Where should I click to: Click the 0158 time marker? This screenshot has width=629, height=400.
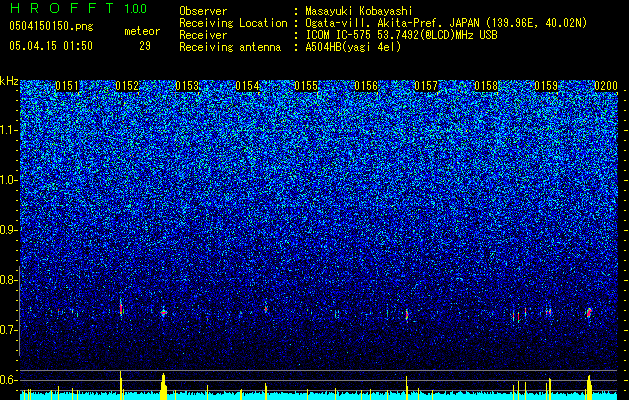[486, 86]
